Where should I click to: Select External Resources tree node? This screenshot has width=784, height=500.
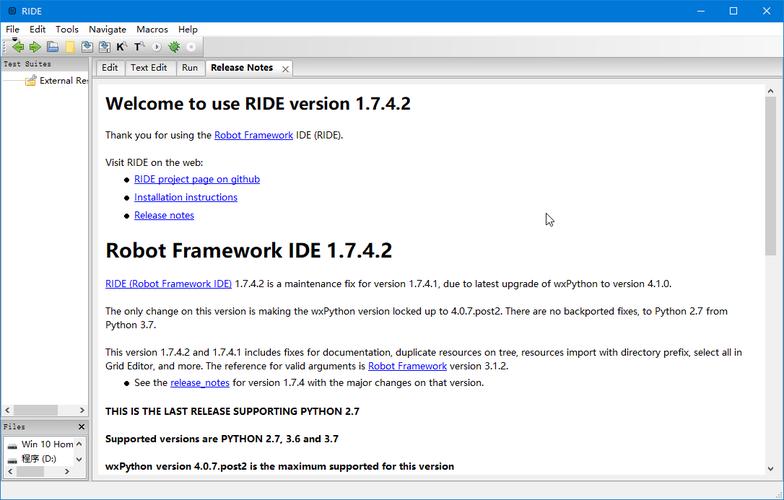62,81
